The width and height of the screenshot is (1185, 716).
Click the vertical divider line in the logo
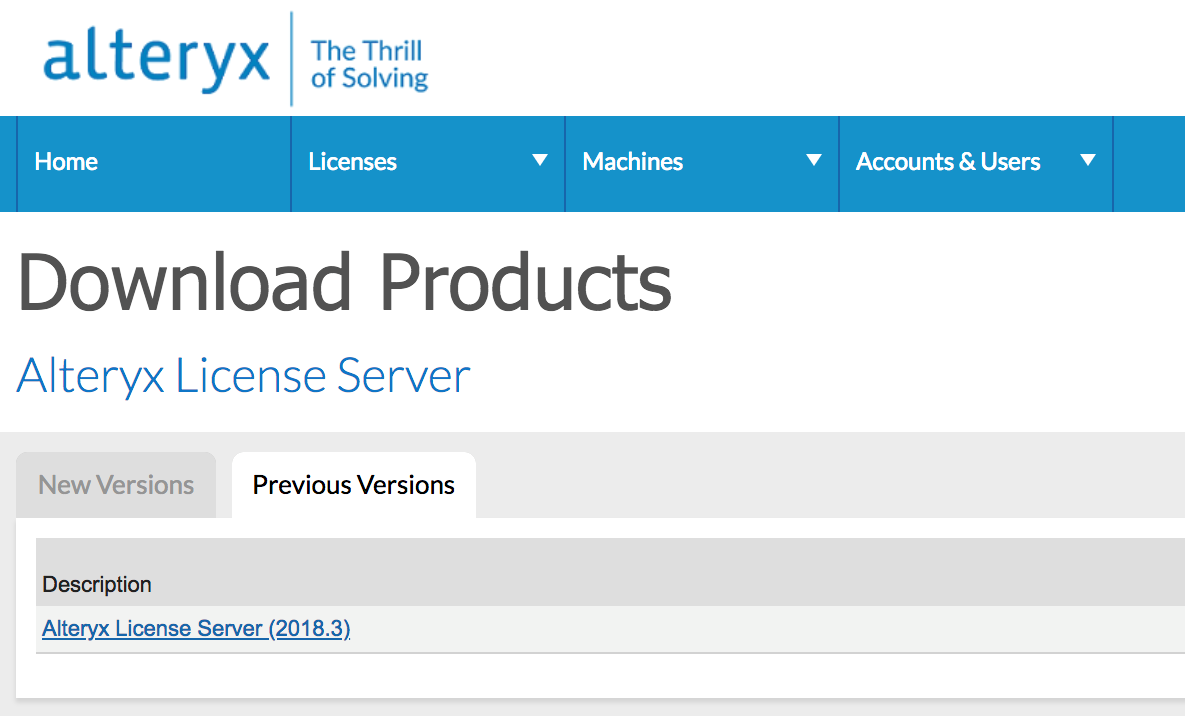pyautogui.click(x=291, y=59)
